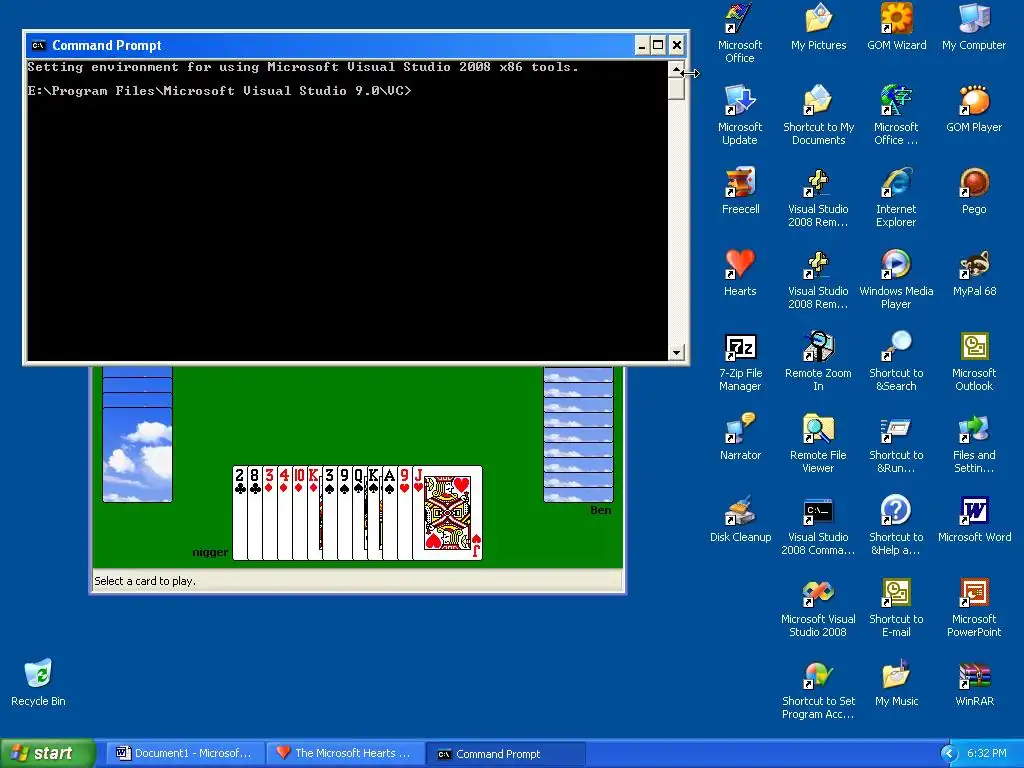Select the 9 of hearts card
Screen dimensions: 1024x768
point(404,513)
